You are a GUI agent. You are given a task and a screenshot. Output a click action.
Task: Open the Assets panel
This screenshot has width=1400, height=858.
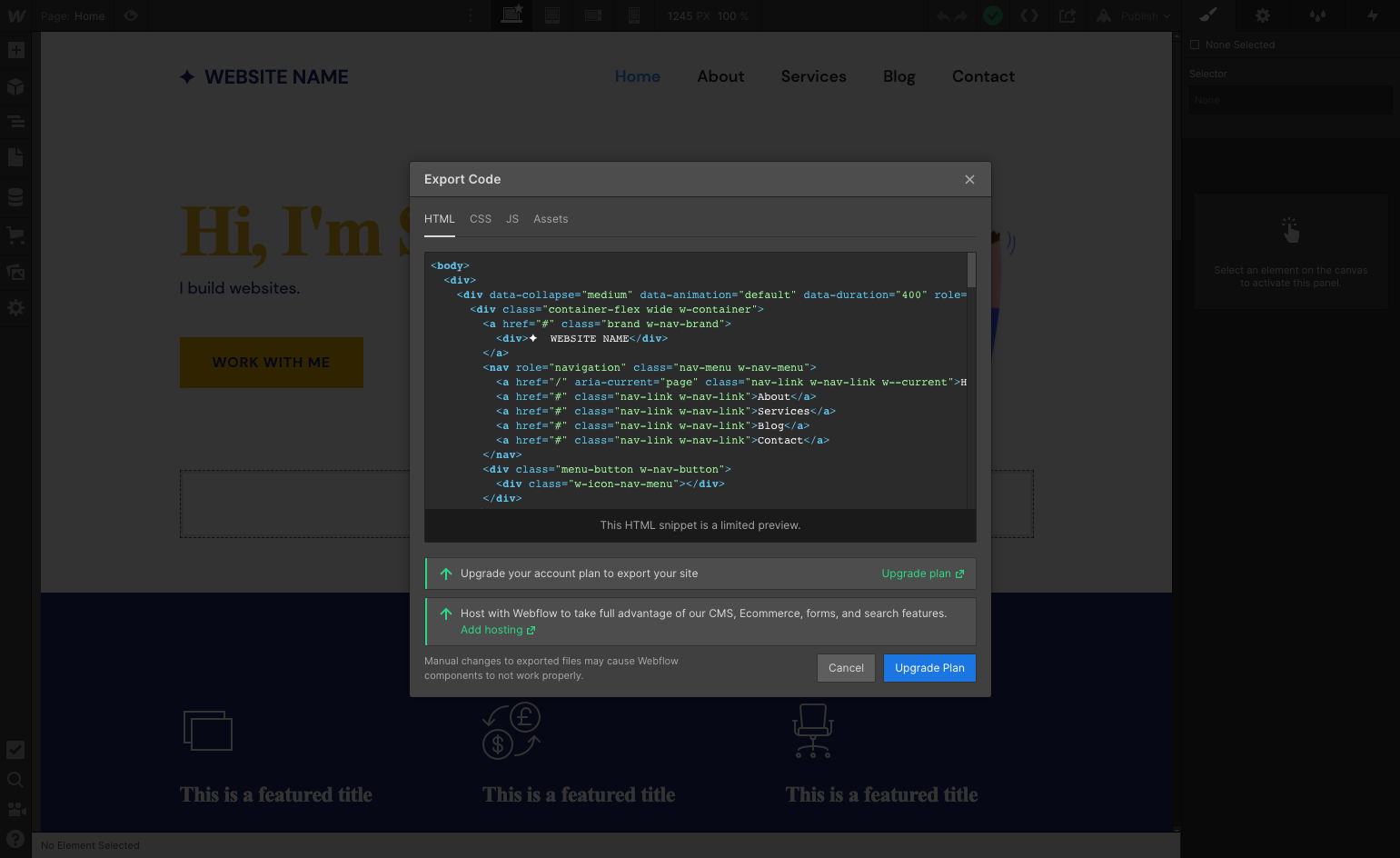coord(15,272)
